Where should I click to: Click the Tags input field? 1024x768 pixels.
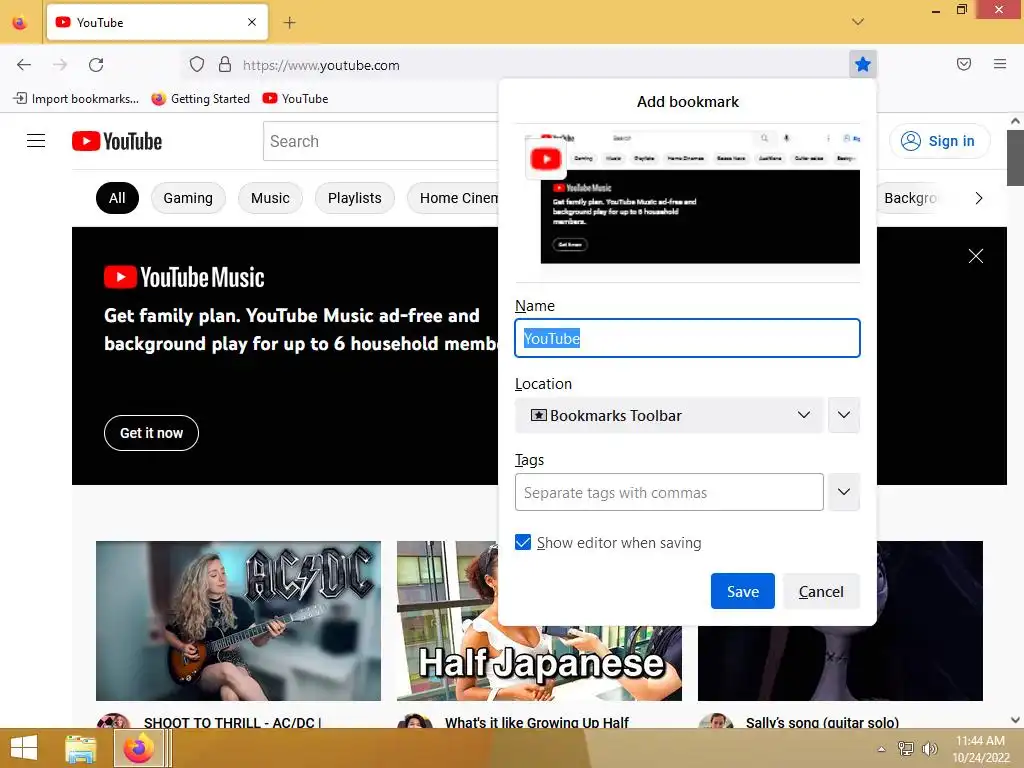tap(669, 492)
